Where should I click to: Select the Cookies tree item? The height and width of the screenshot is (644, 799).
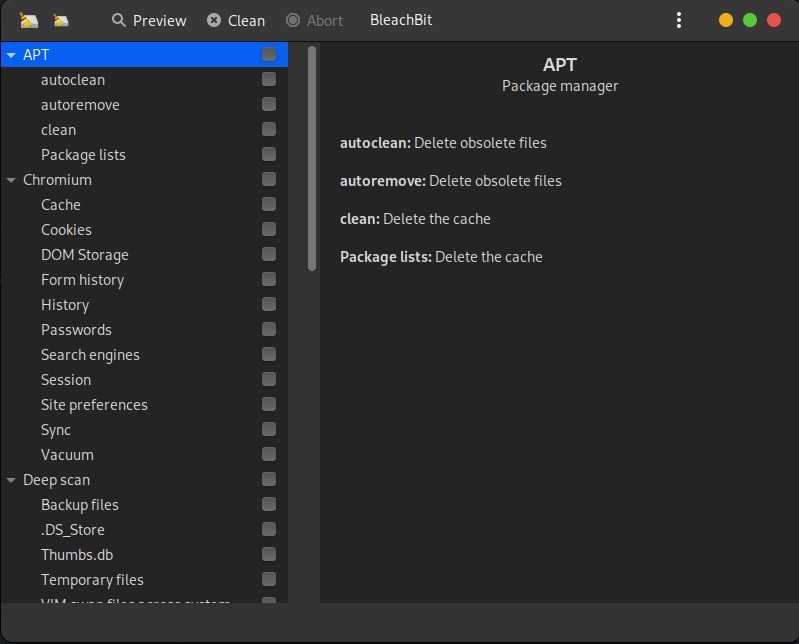click(x=66, y=230)
